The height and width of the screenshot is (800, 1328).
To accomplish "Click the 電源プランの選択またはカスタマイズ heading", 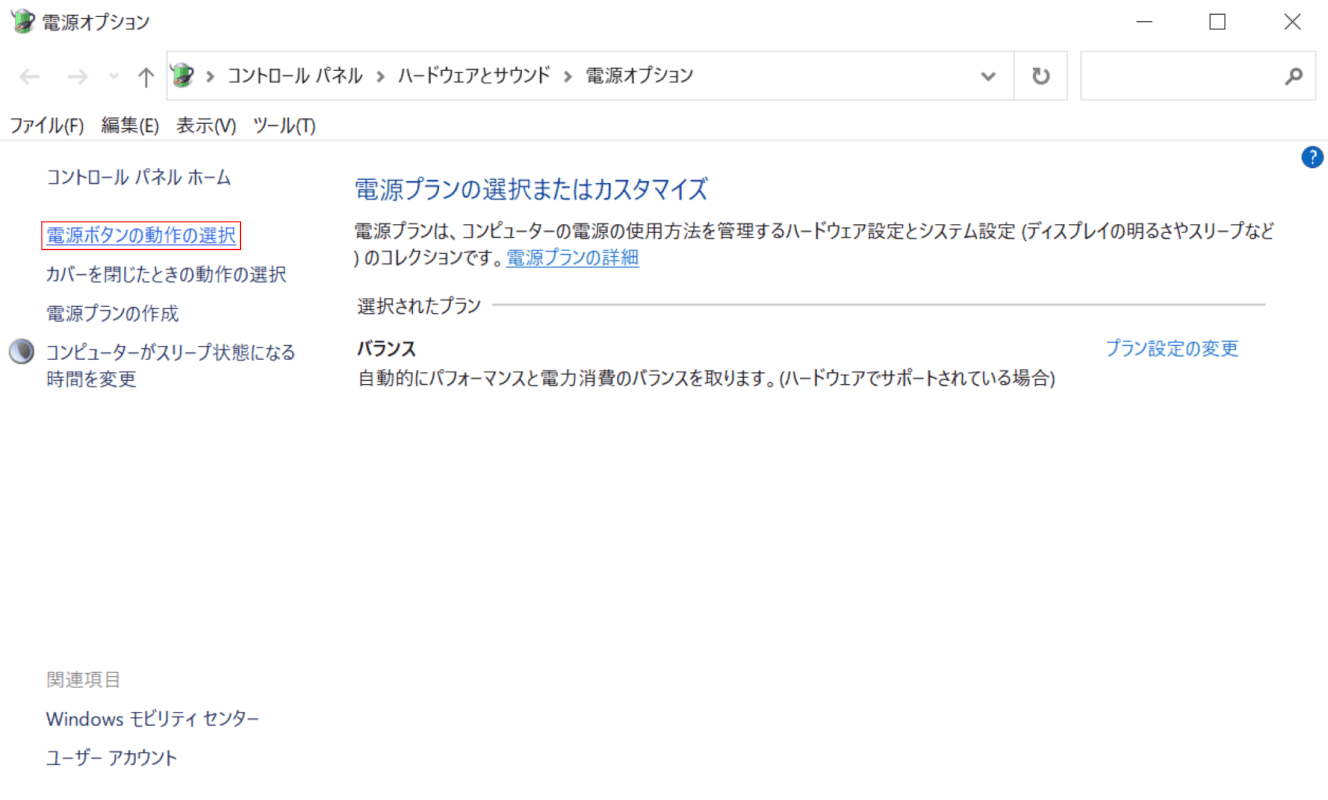I will click(x=531, y=189).
